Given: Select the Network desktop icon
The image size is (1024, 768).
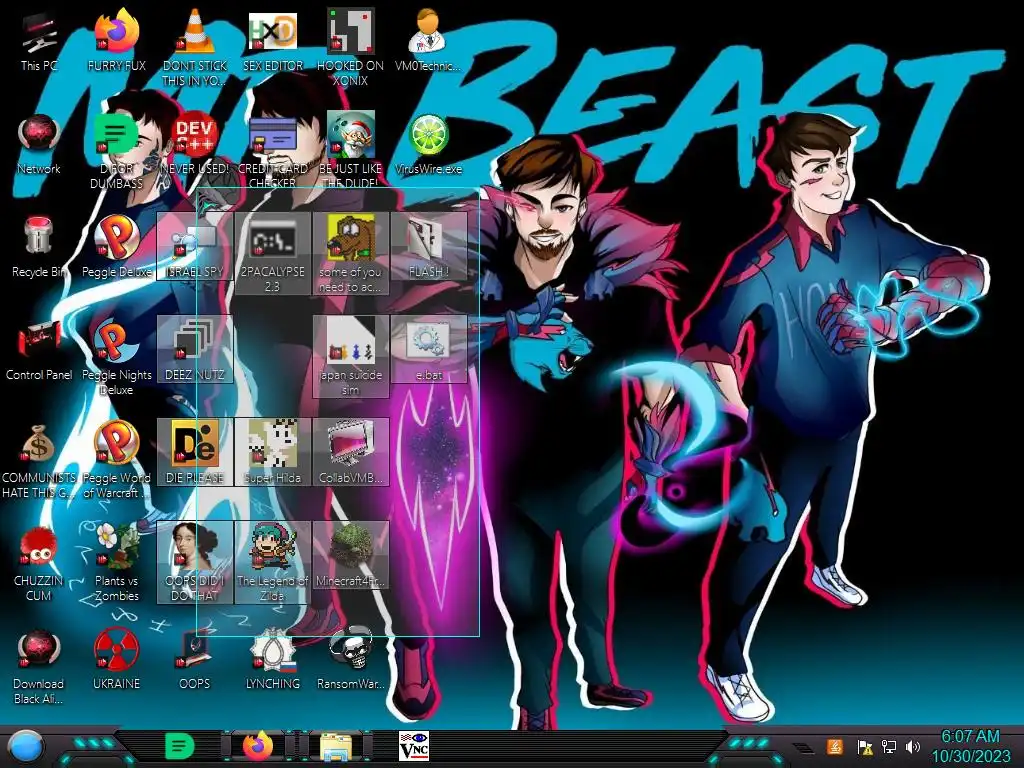Looking at the screenshot, I should point(39,145).
